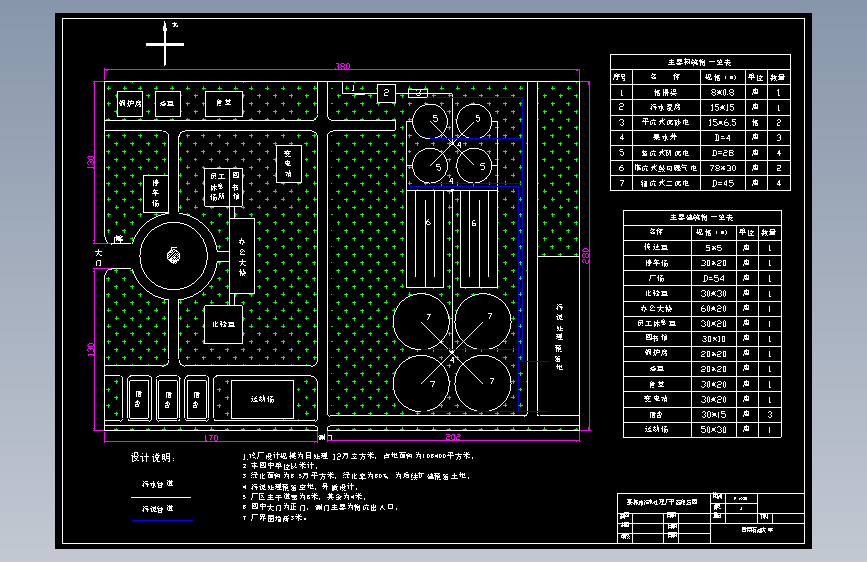Select the "30×30" spec cell
Screen dimensions: 867x562
point(713,293)
